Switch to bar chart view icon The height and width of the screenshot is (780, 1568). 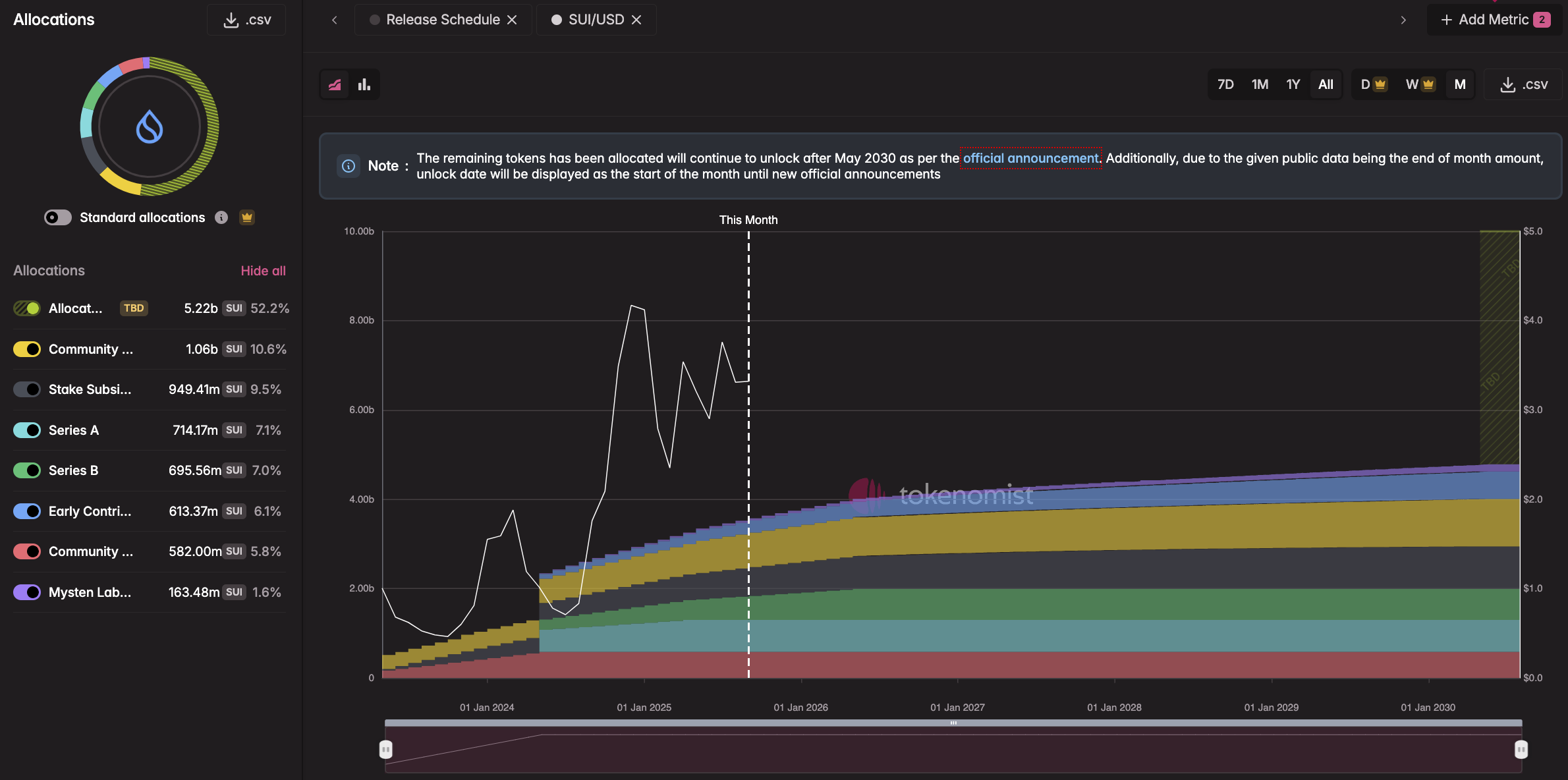[364, 84]
